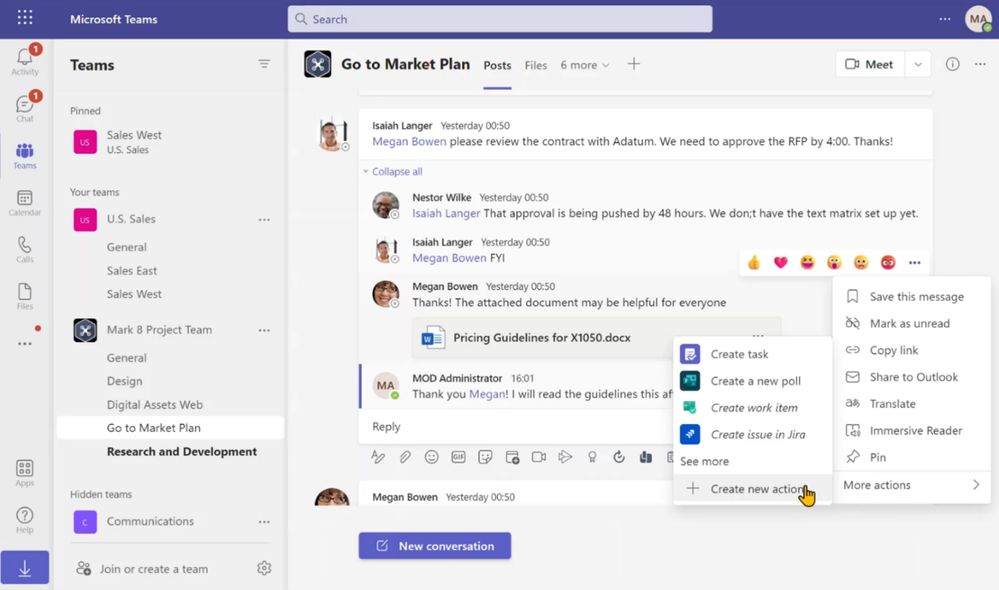
Task: Open Files in the left rail
Action: coord(25,296)
